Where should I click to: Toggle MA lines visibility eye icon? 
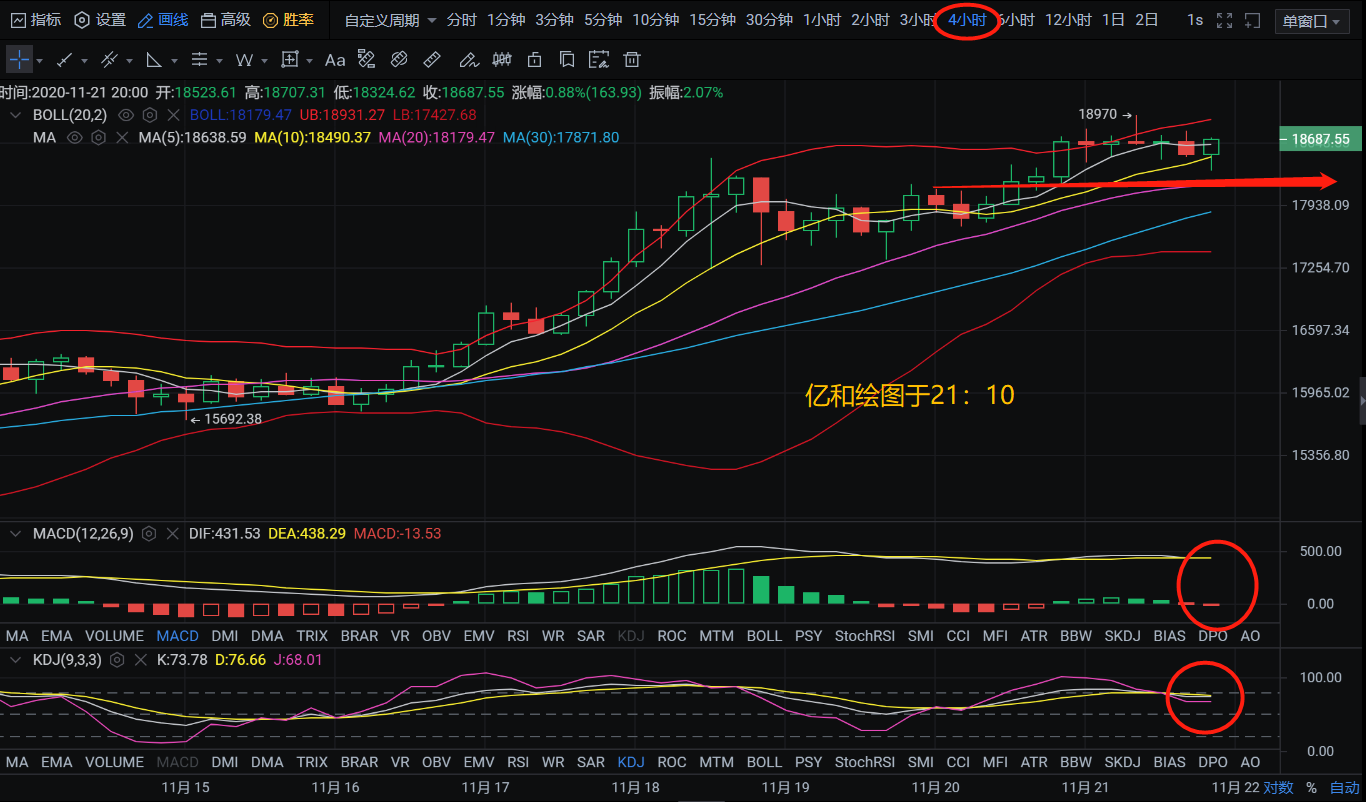click(74, 138)
